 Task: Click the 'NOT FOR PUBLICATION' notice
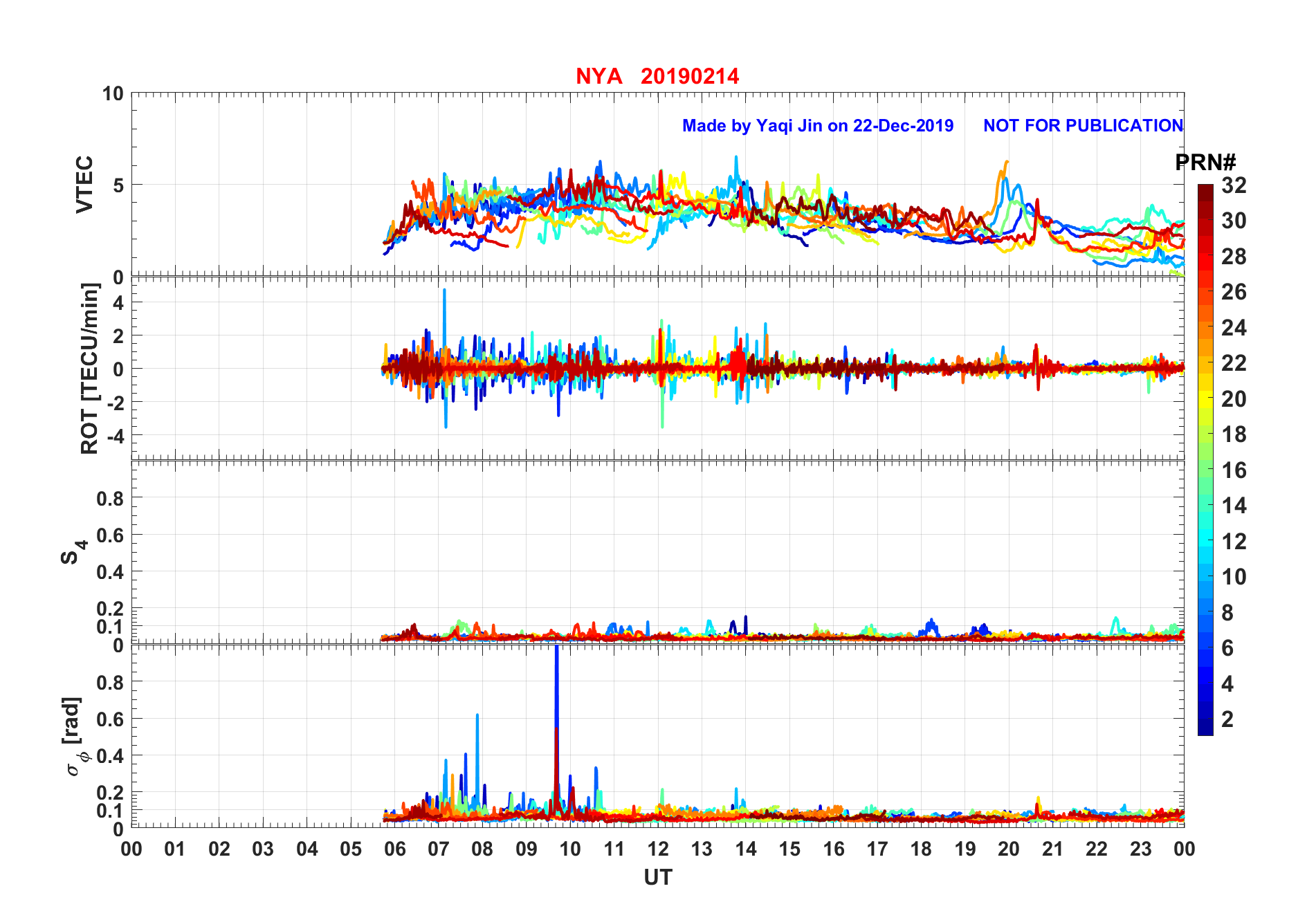(x=1083, y=126)
